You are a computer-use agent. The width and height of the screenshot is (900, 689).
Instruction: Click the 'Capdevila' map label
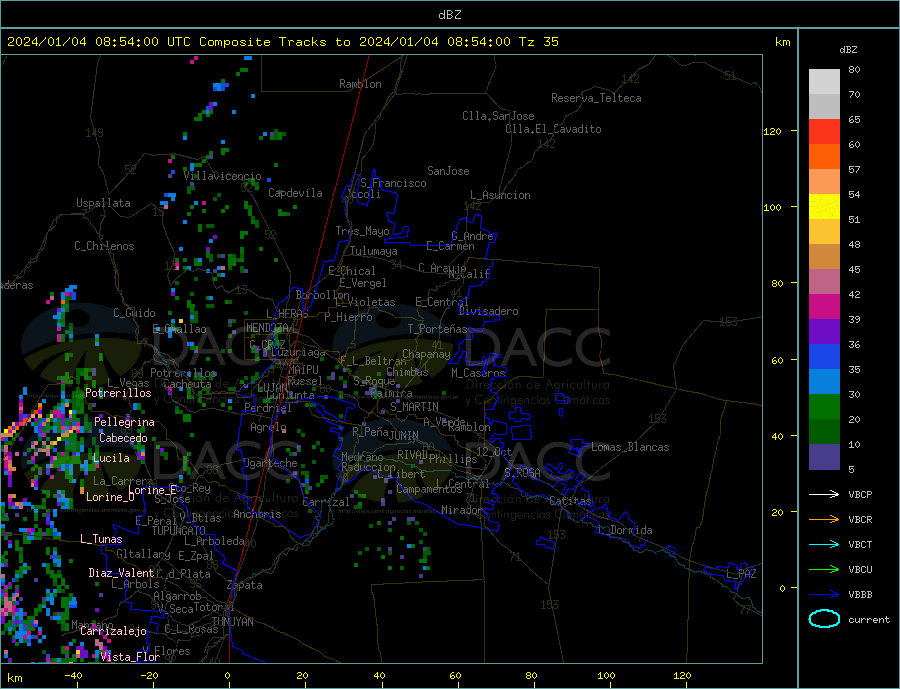click(295, 193)
